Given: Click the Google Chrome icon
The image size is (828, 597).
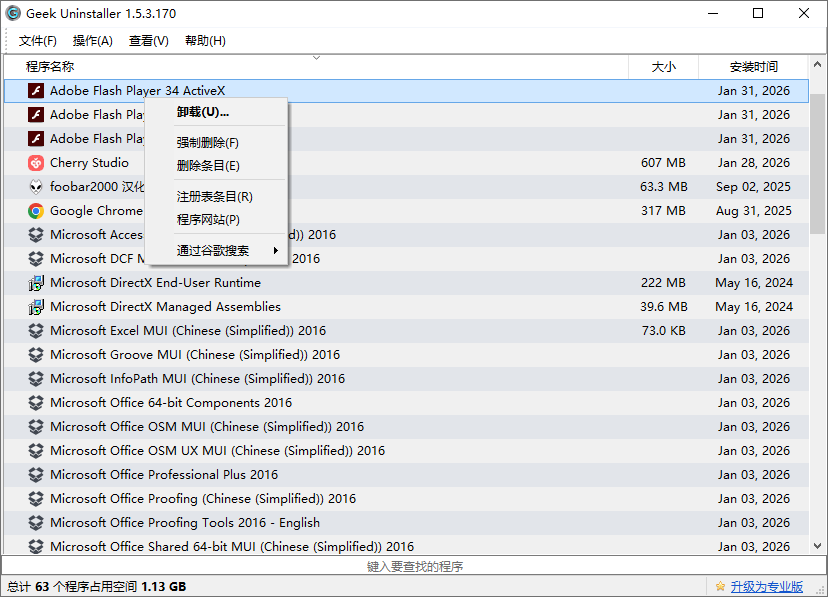Looking at the screenshot, I should pos(34,210).
